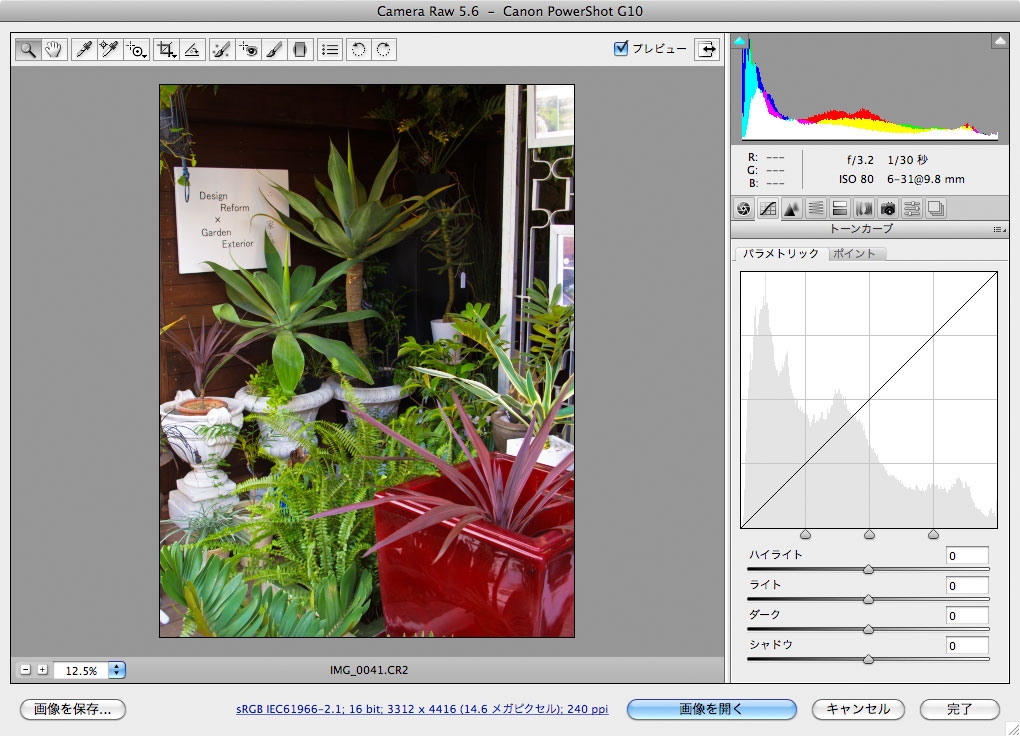The image size is (1020, 736).
Task: Open the zoom level dropdown arrows
Action: coord(116,670)
